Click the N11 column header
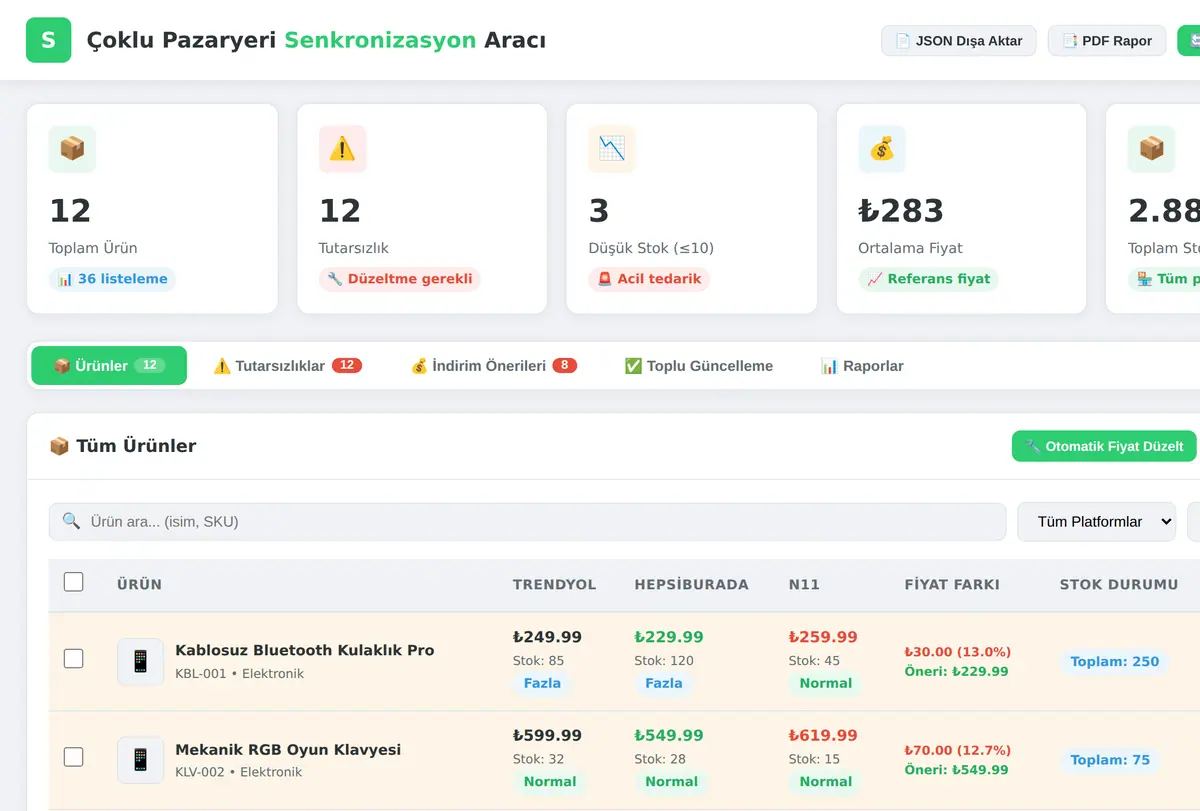The width and height of the screenshot is (1200, 811). point(804,585)
